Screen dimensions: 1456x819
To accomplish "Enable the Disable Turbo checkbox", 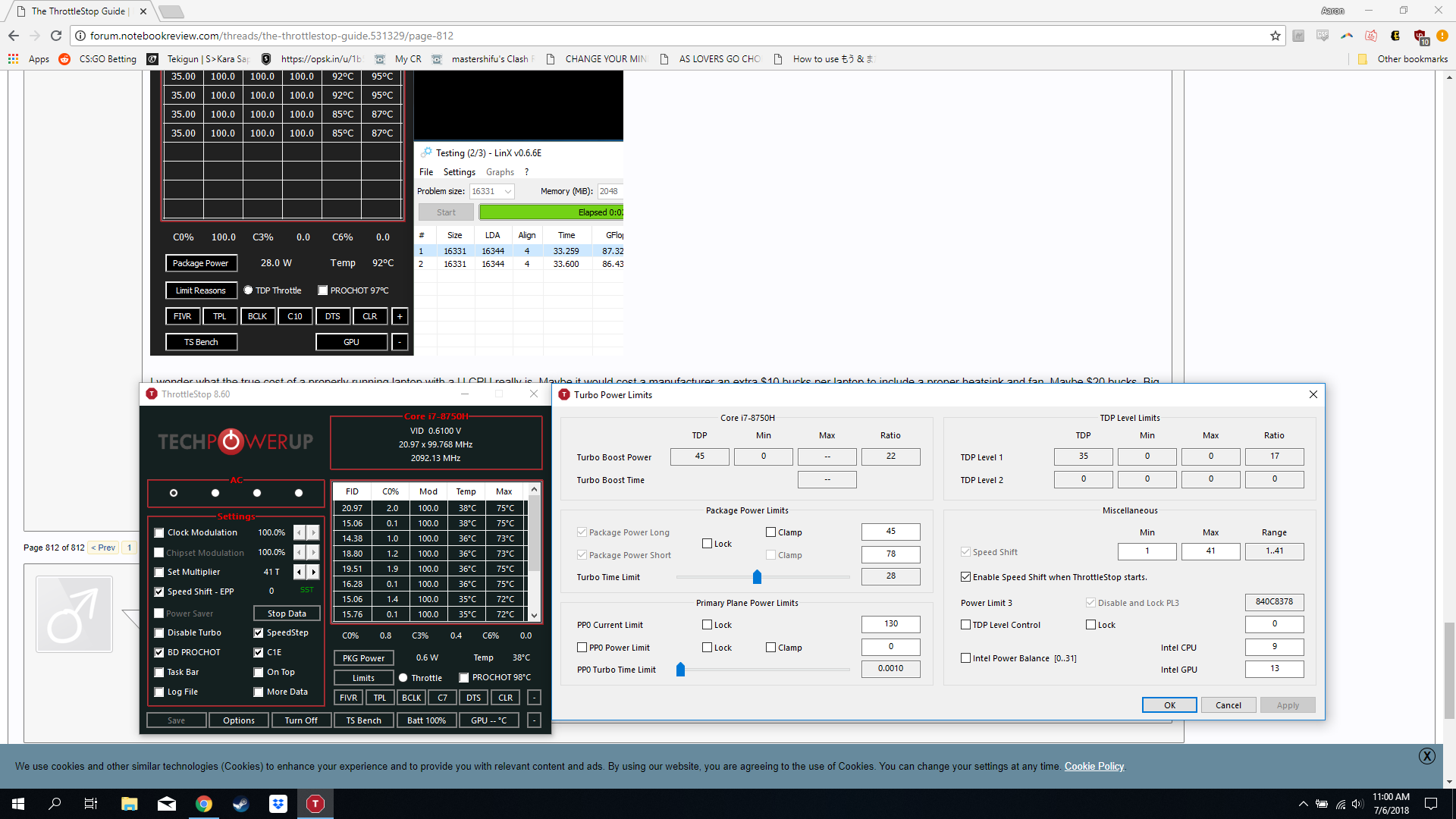I will [159, 632].
